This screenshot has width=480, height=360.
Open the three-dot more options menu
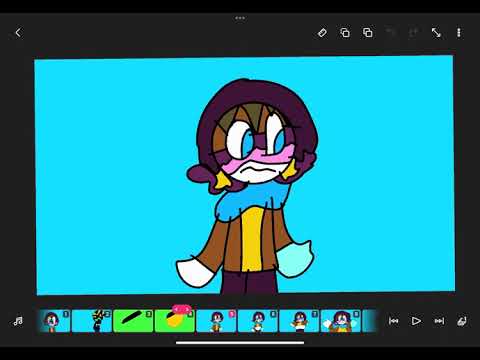pyautogui.click(x=459, y=33)
